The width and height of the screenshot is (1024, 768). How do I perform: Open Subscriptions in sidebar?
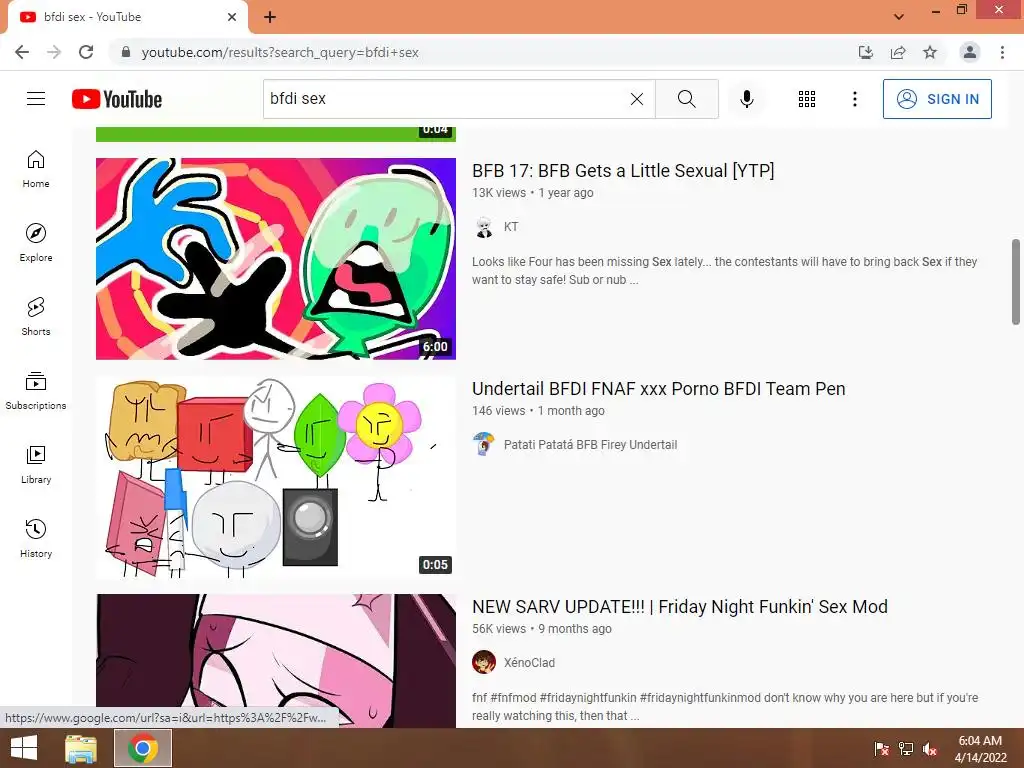(x=36, y=391)
